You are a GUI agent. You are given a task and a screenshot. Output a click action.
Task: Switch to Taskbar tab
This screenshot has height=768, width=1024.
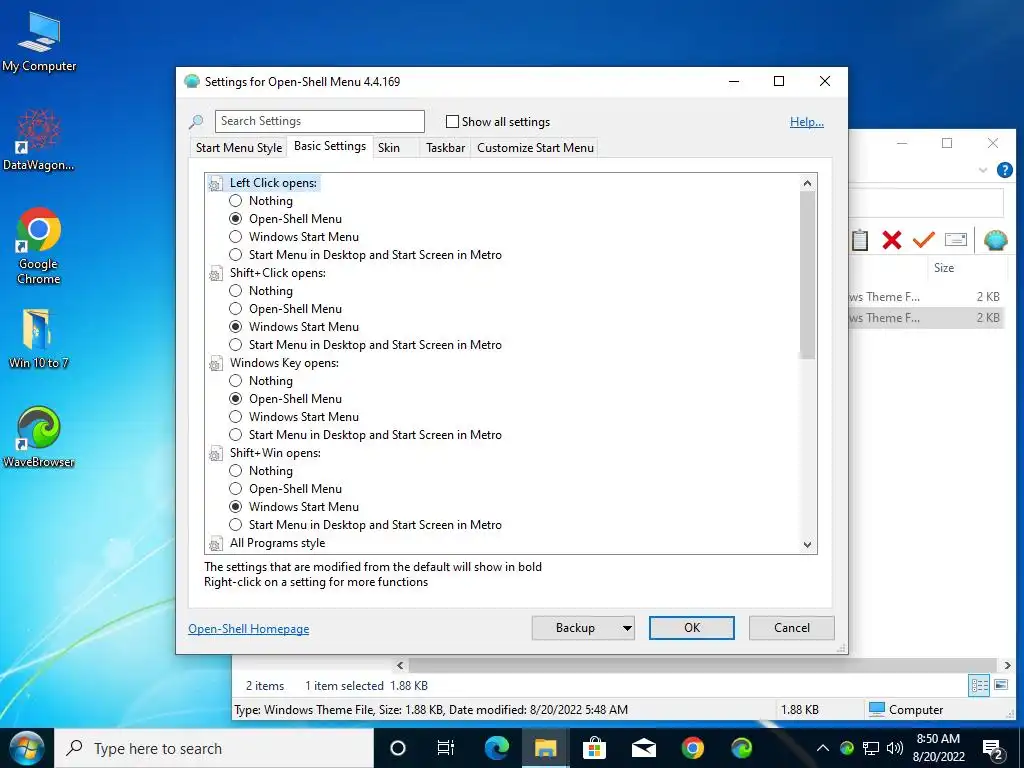tap(445, 148)
